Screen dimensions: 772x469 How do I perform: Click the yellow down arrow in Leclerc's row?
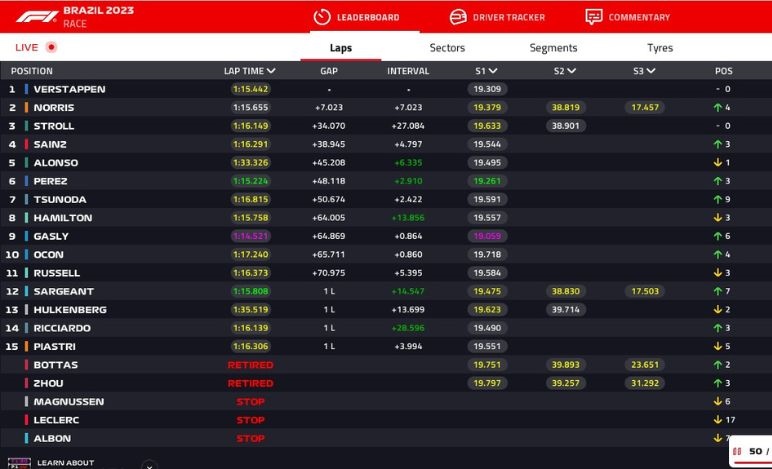coord(716,420)
